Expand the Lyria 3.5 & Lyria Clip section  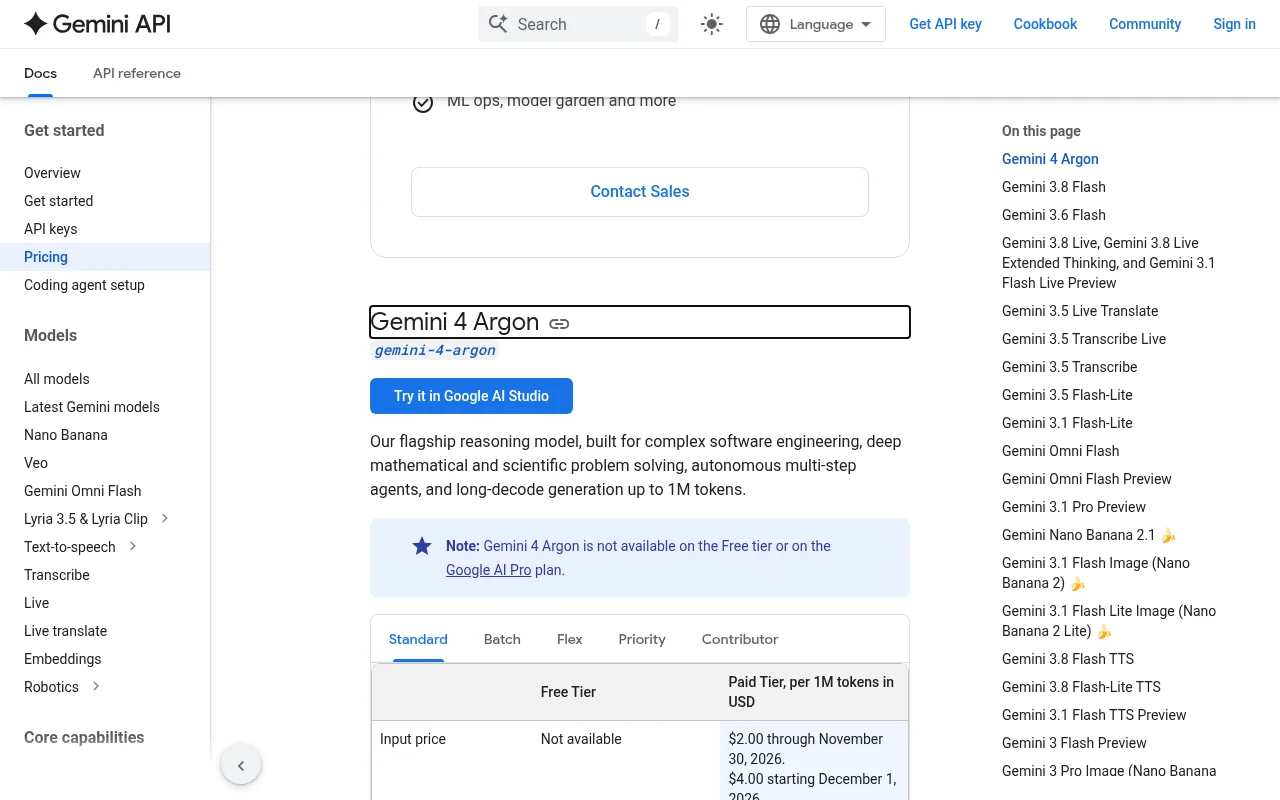tap(165, 518)
